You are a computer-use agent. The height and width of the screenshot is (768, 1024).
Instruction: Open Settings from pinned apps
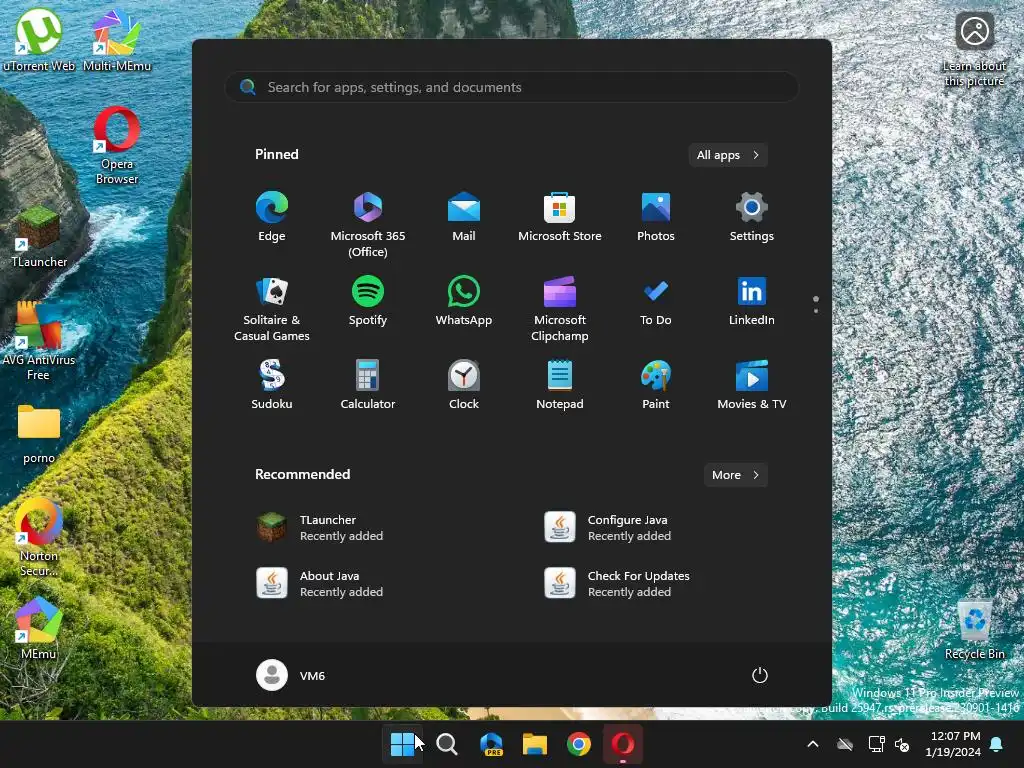752,217
